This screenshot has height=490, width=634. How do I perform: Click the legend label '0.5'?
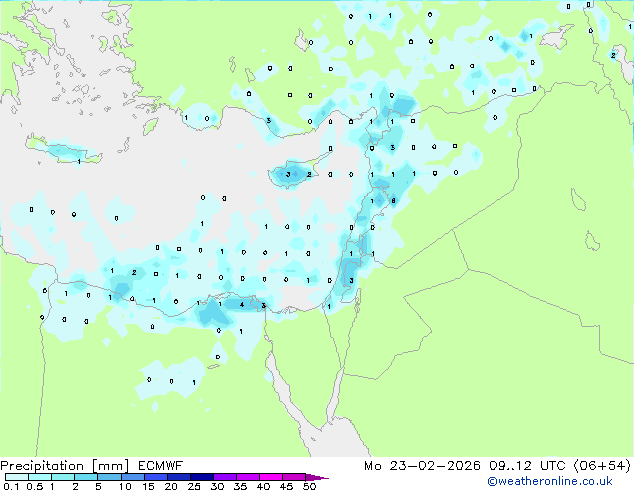35,486
